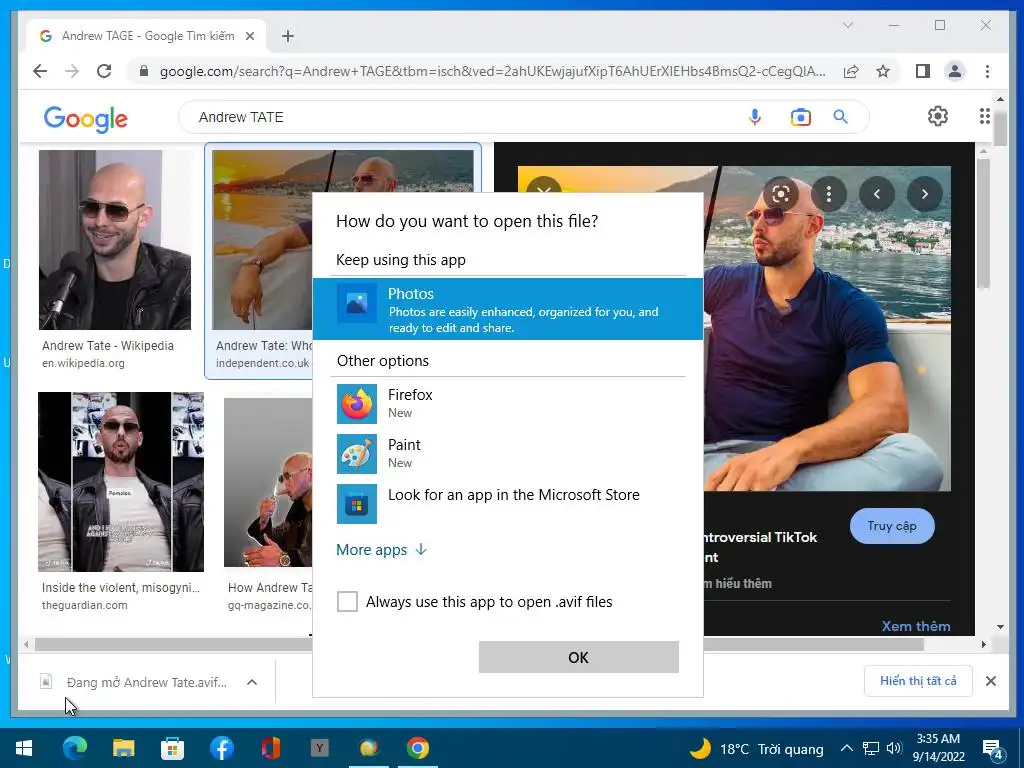Open the volume control in tray
This screenshot has height=768, width=1024.
895,748
